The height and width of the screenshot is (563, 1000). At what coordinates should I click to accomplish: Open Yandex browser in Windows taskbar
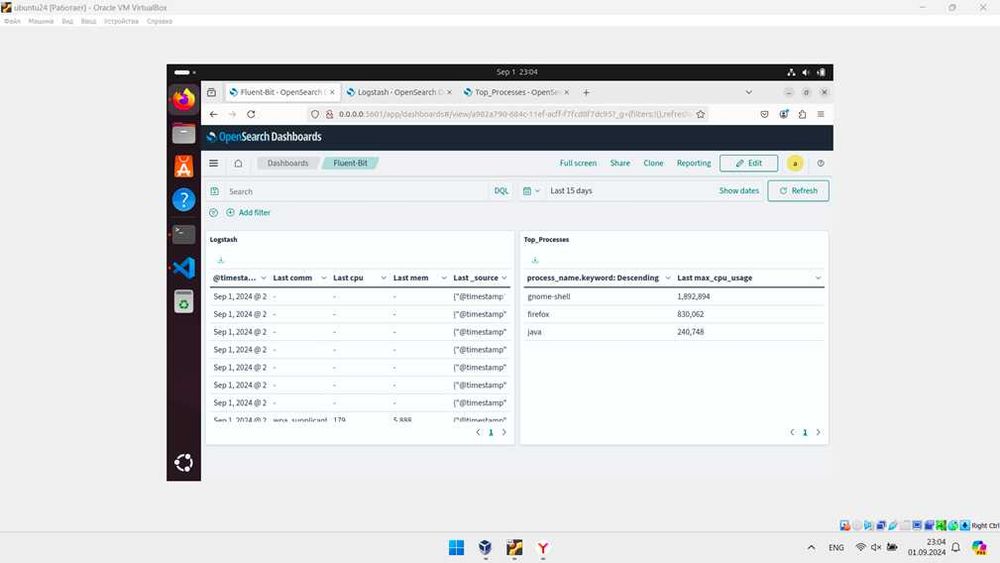tap(543, 548)
